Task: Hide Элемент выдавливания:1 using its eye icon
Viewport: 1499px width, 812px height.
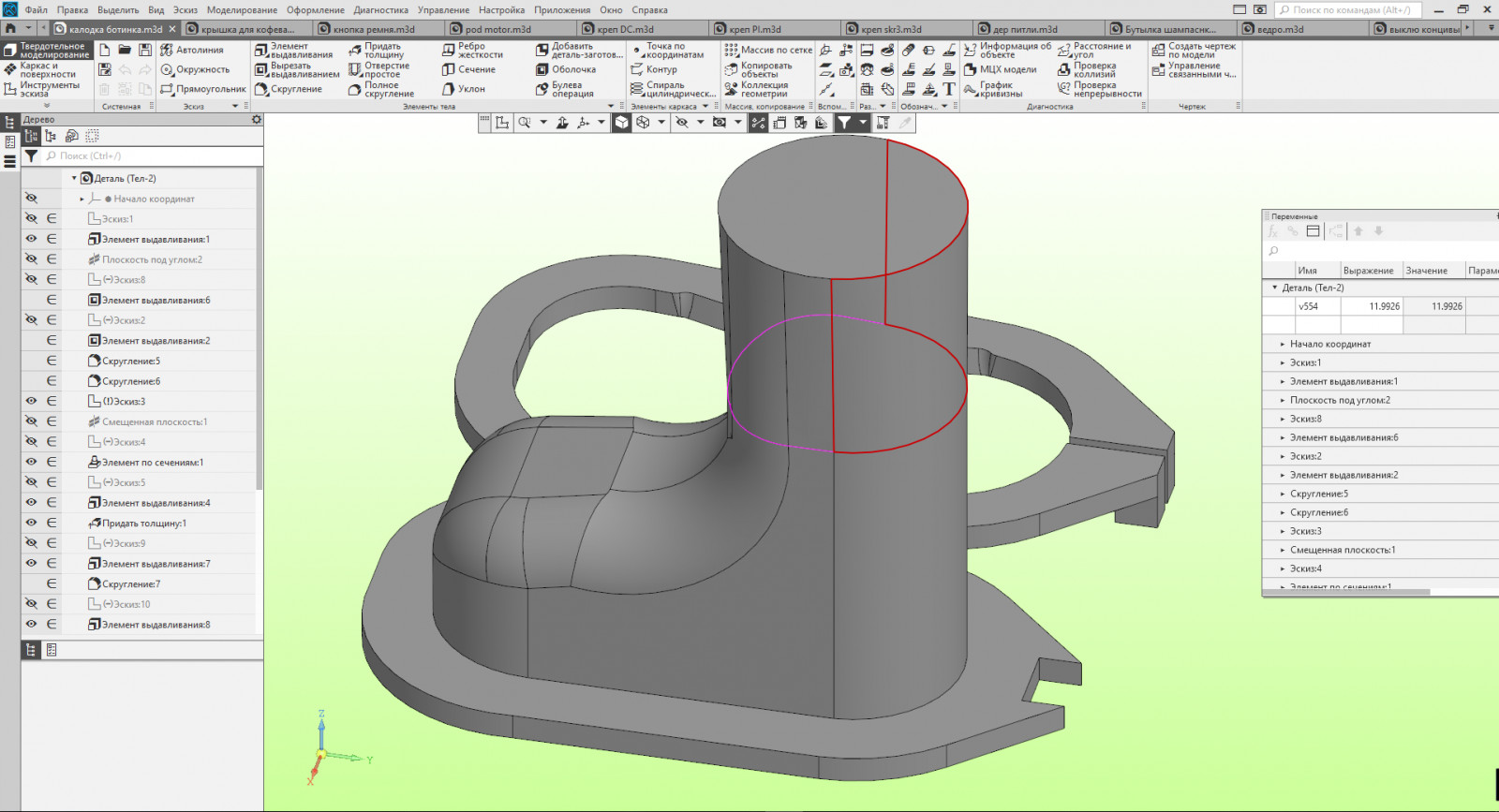Action: pyautogui.click(x=31, y=239)
